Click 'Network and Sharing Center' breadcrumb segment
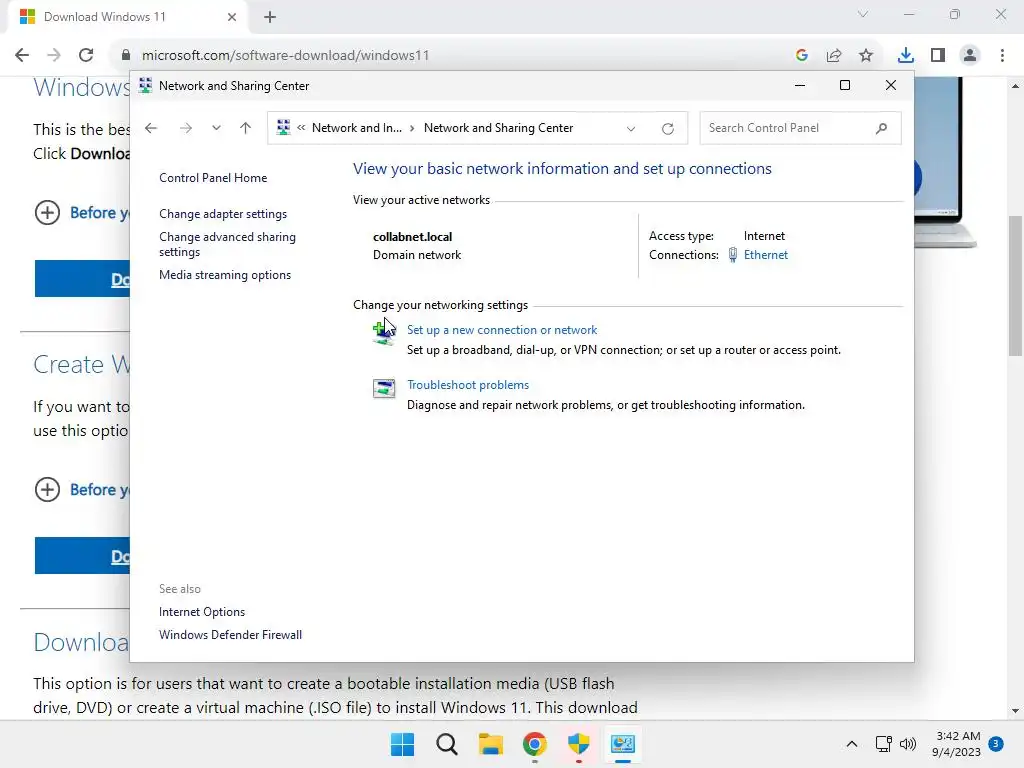This screenshot has height=768, width=1024. tap(498, 128)
